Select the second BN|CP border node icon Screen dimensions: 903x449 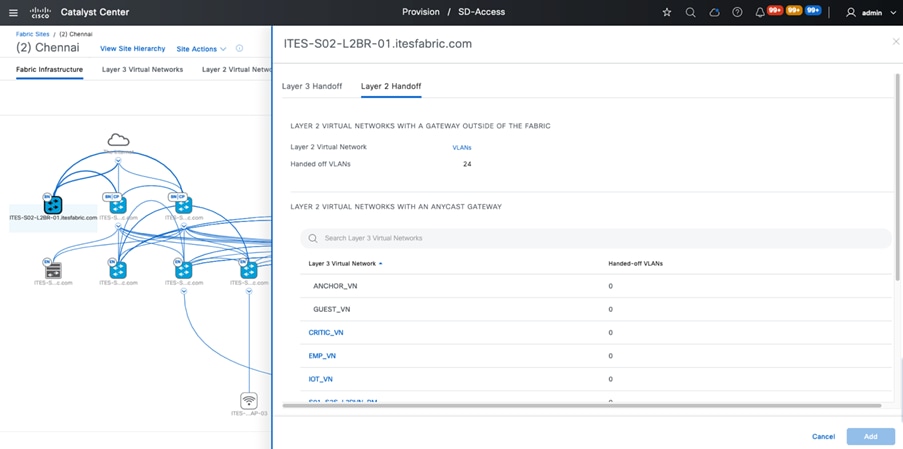[183, 205]
